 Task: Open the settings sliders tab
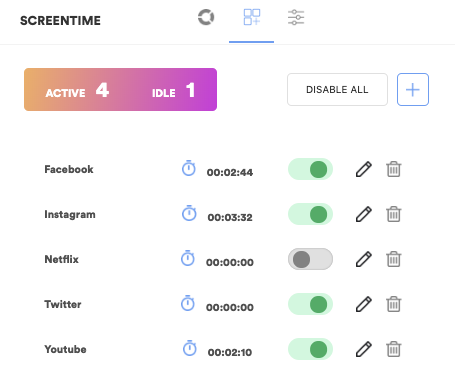coord(296,17)
